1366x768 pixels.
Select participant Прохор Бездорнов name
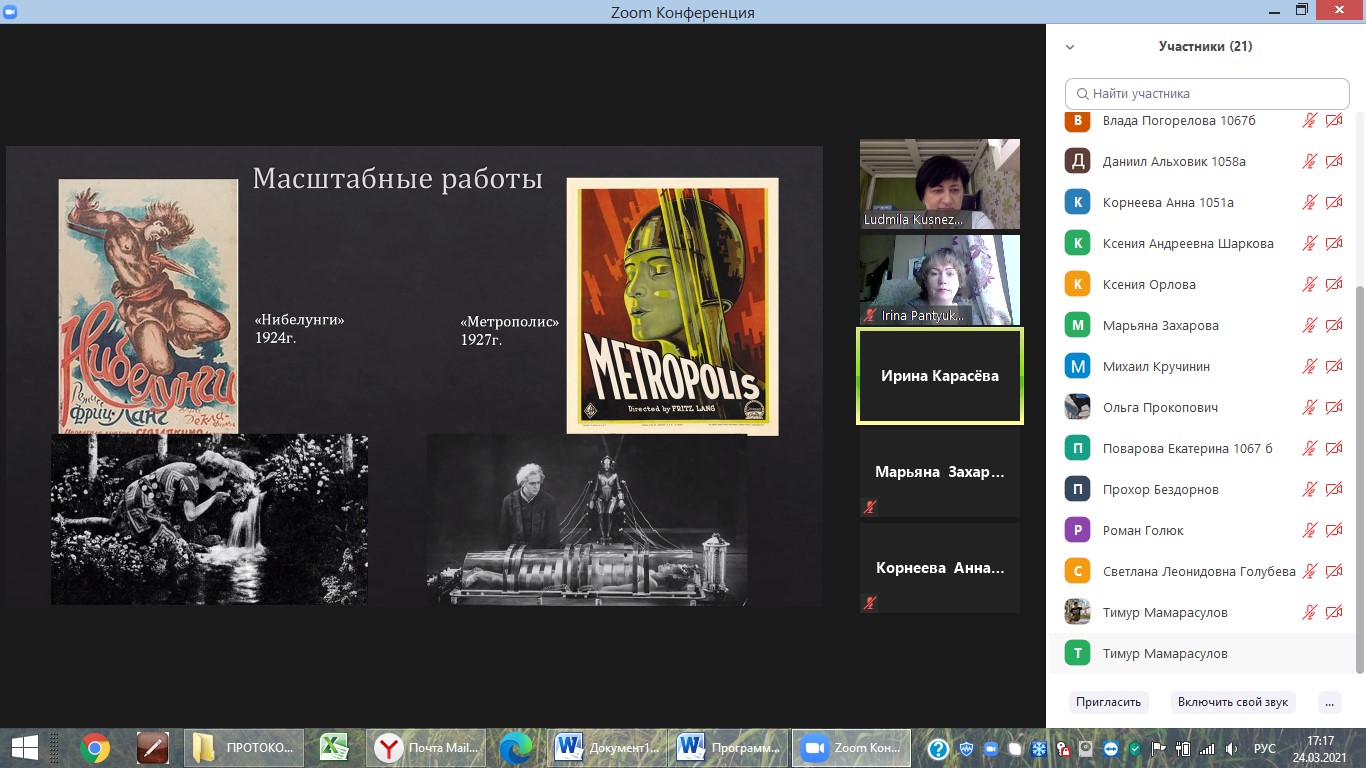(1161, 489)
